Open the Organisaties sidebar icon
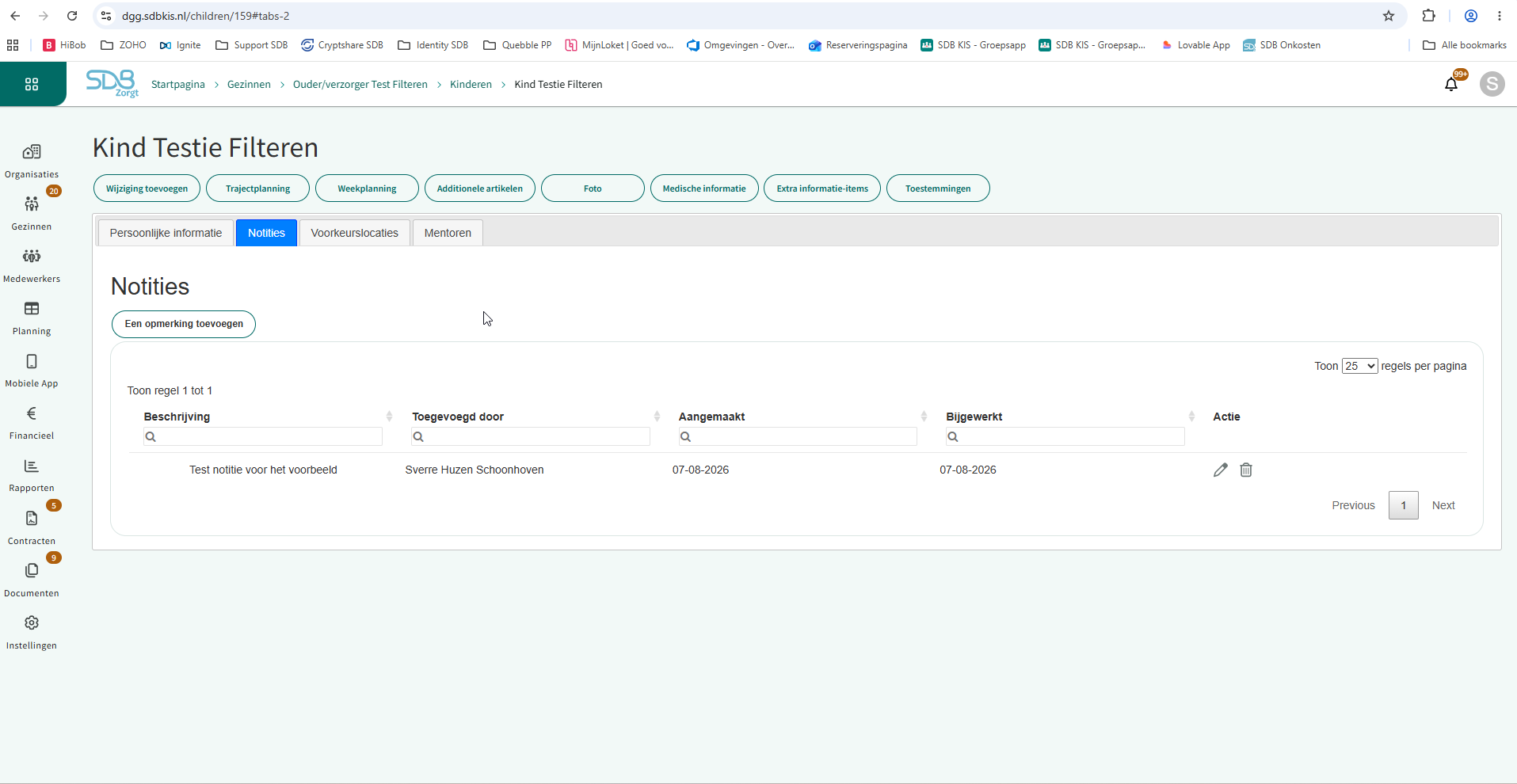This screenshot has height=784, width=1517. (x=32, y=152)
